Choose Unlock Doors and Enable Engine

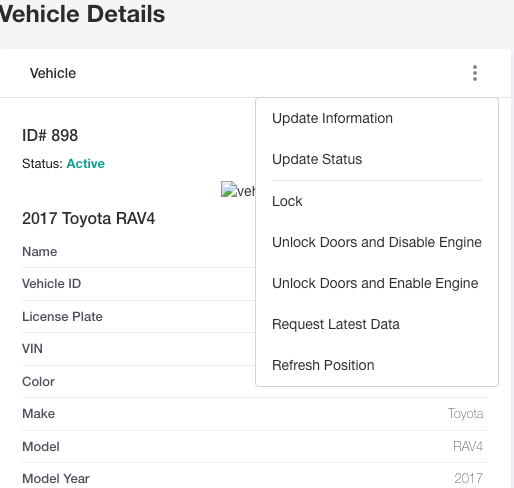coord(377,283)
